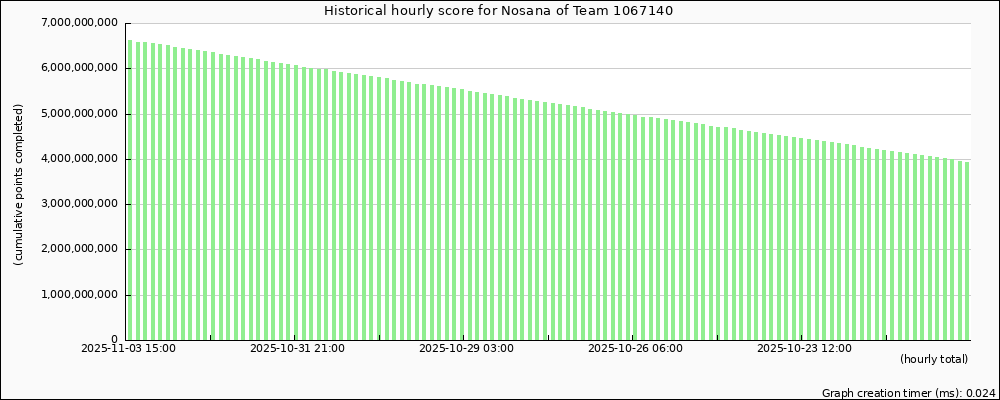1000x400 pixels.
Task: Select the shortest rightmost green bar
Action: click(967, 250)
